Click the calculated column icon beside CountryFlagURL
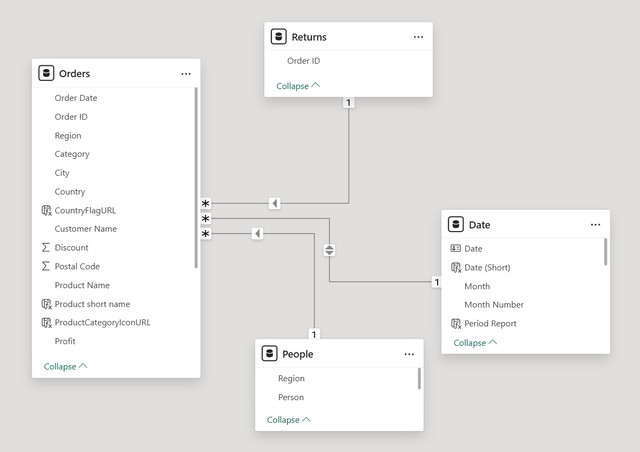640x452 pixels. coord(47,210)
